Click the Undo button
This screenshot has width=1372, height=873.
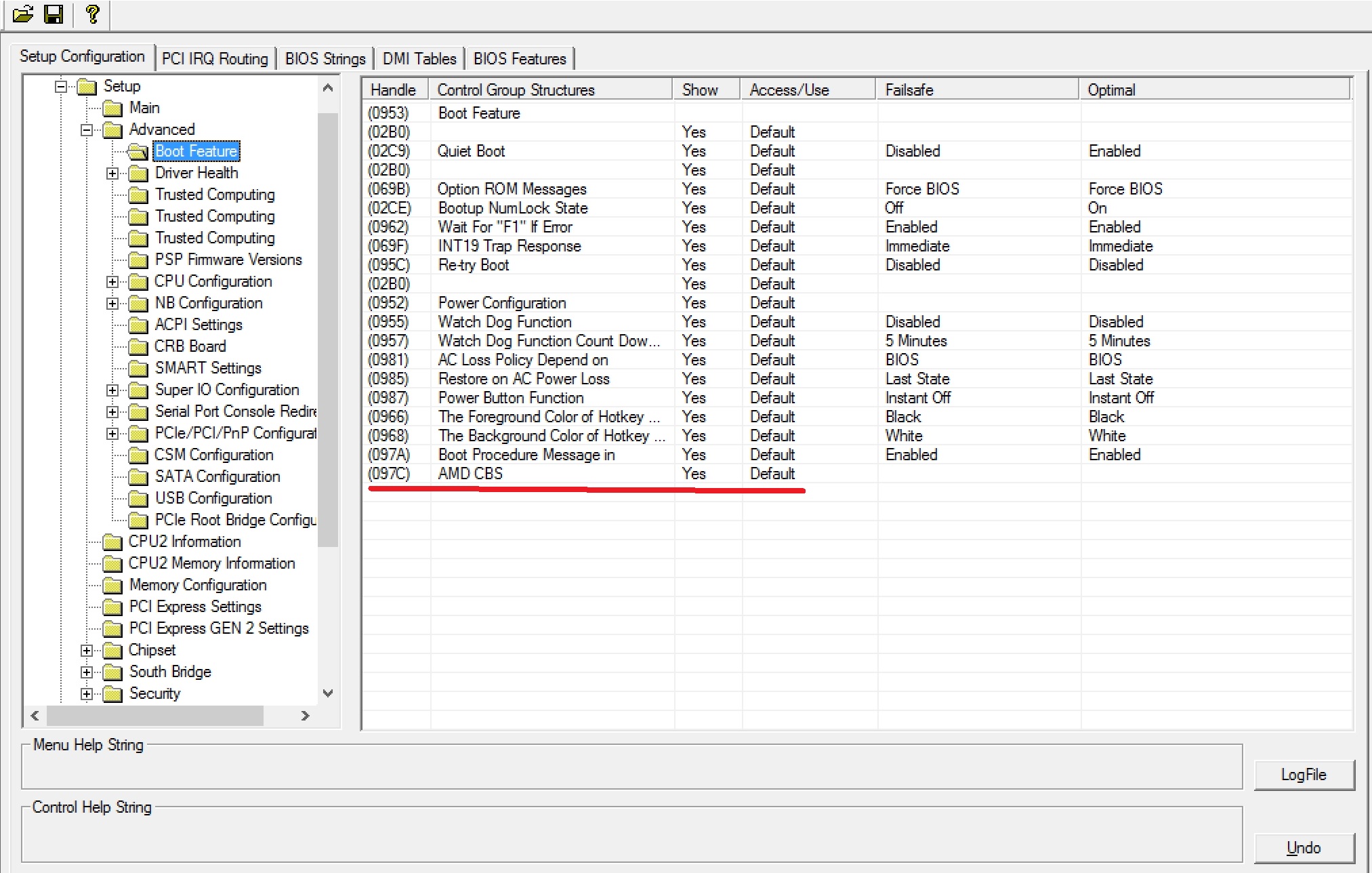point(1304,847)
